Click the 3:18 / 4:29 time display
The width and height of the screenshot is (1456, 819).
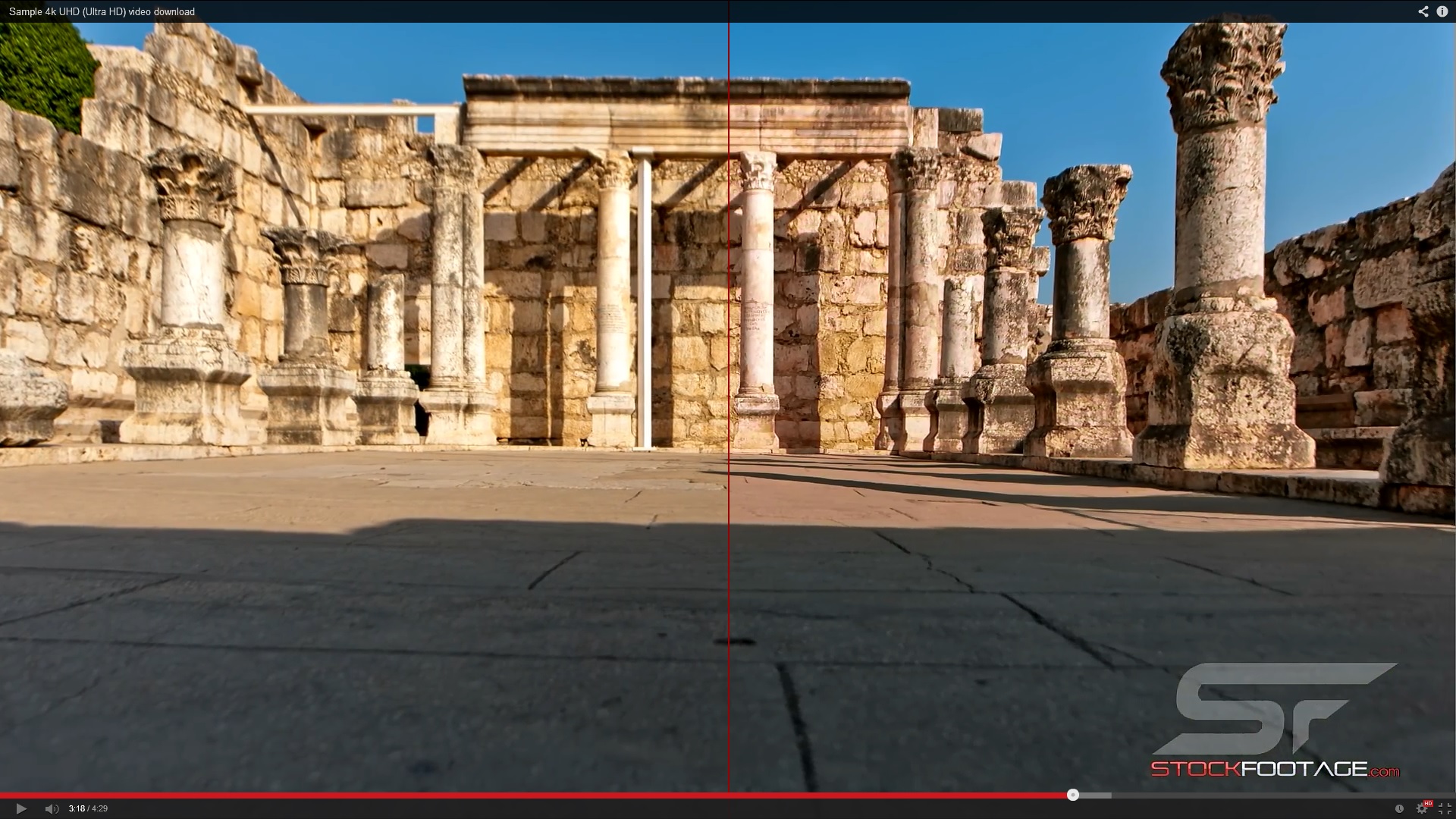[88, 808]
